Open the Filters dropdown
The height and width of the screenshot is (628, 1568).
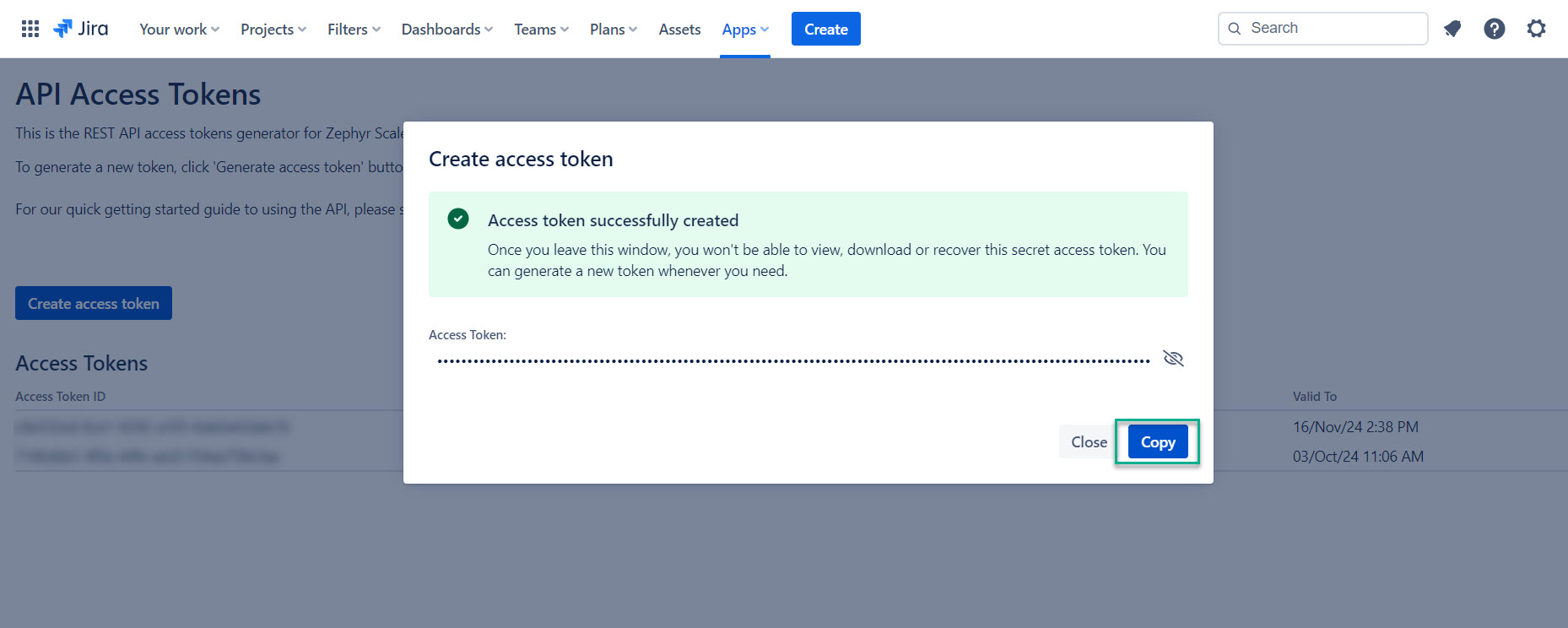click(354, 30)
